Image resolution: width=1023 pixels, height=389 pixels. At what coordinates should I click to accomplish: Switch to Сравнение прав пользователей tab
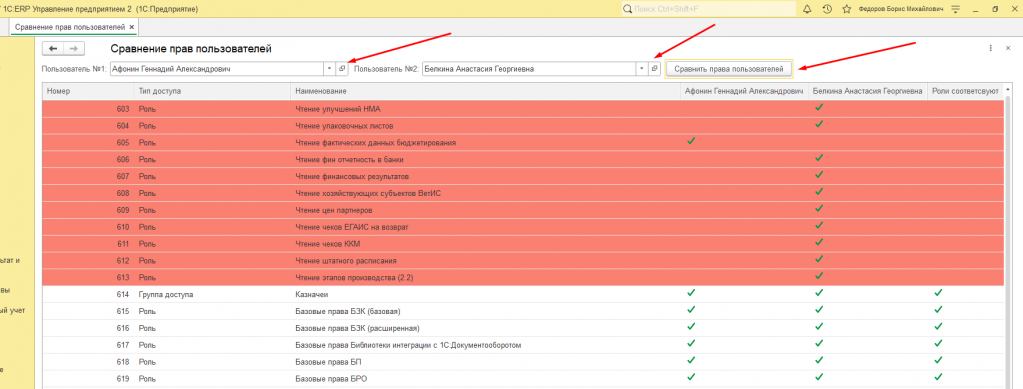point(70,27)
